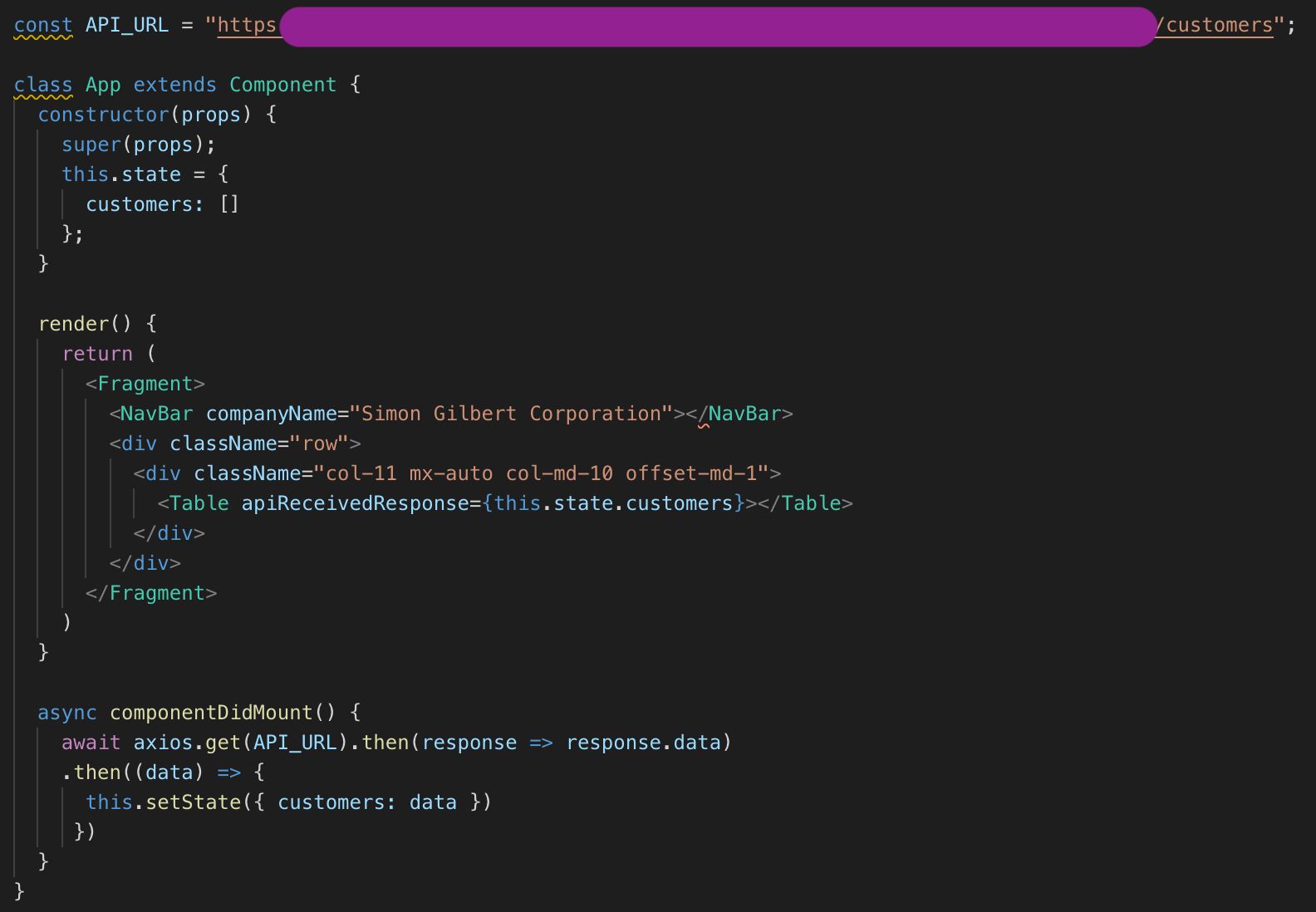Viewport: 1316px width, 912px height.
Task: Click the await keyword
Action: click(91, 743)
